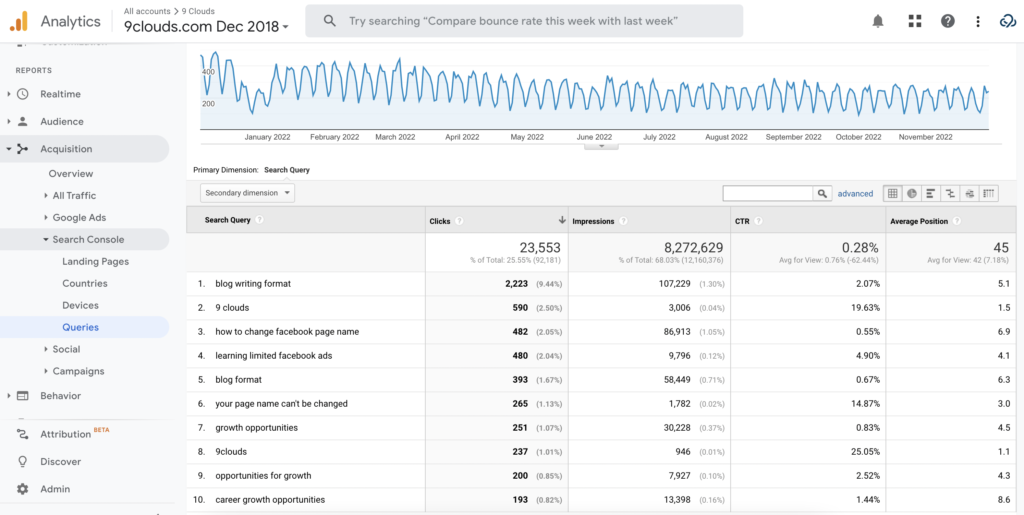Collapse Search Console submenu
This screenshot has height=515, width=1024.
point(46,240)
